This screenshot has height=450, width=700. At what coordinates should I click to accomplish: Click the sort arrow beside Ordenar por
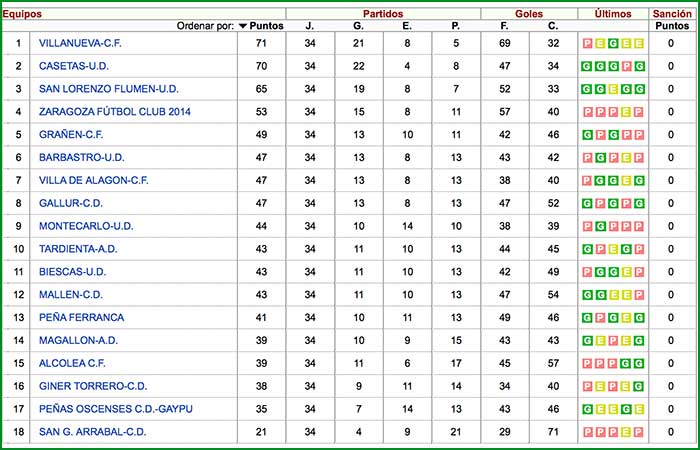point(242,26)
